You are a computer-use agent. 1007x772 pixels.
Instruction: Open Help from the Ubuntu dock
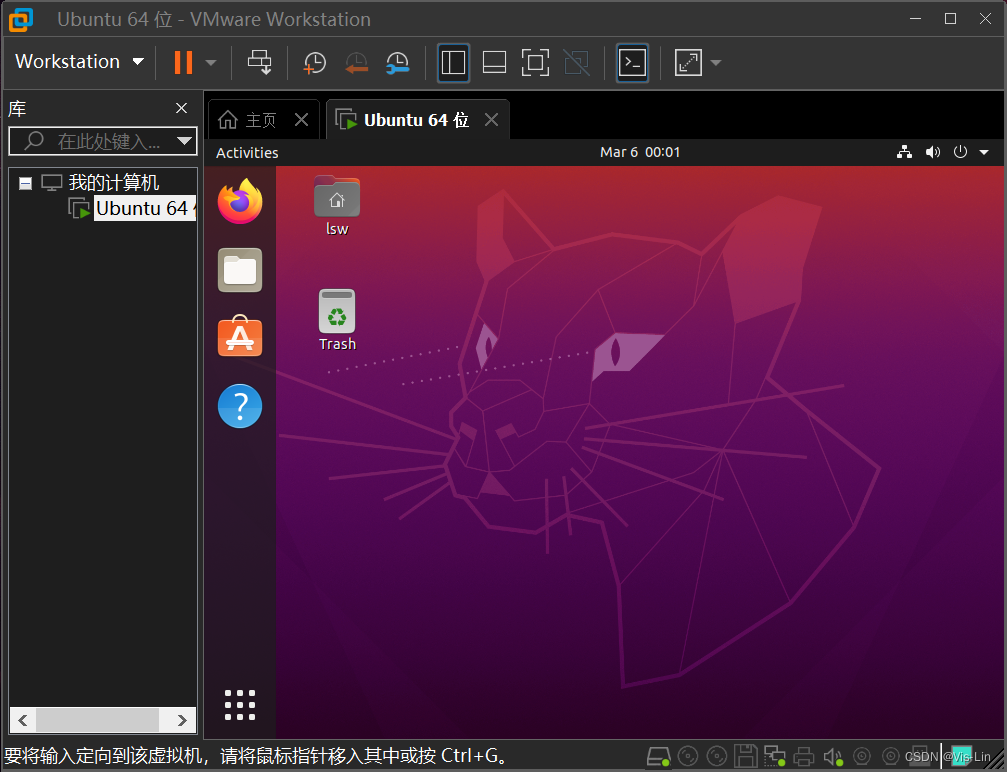[x=240, y=406]
